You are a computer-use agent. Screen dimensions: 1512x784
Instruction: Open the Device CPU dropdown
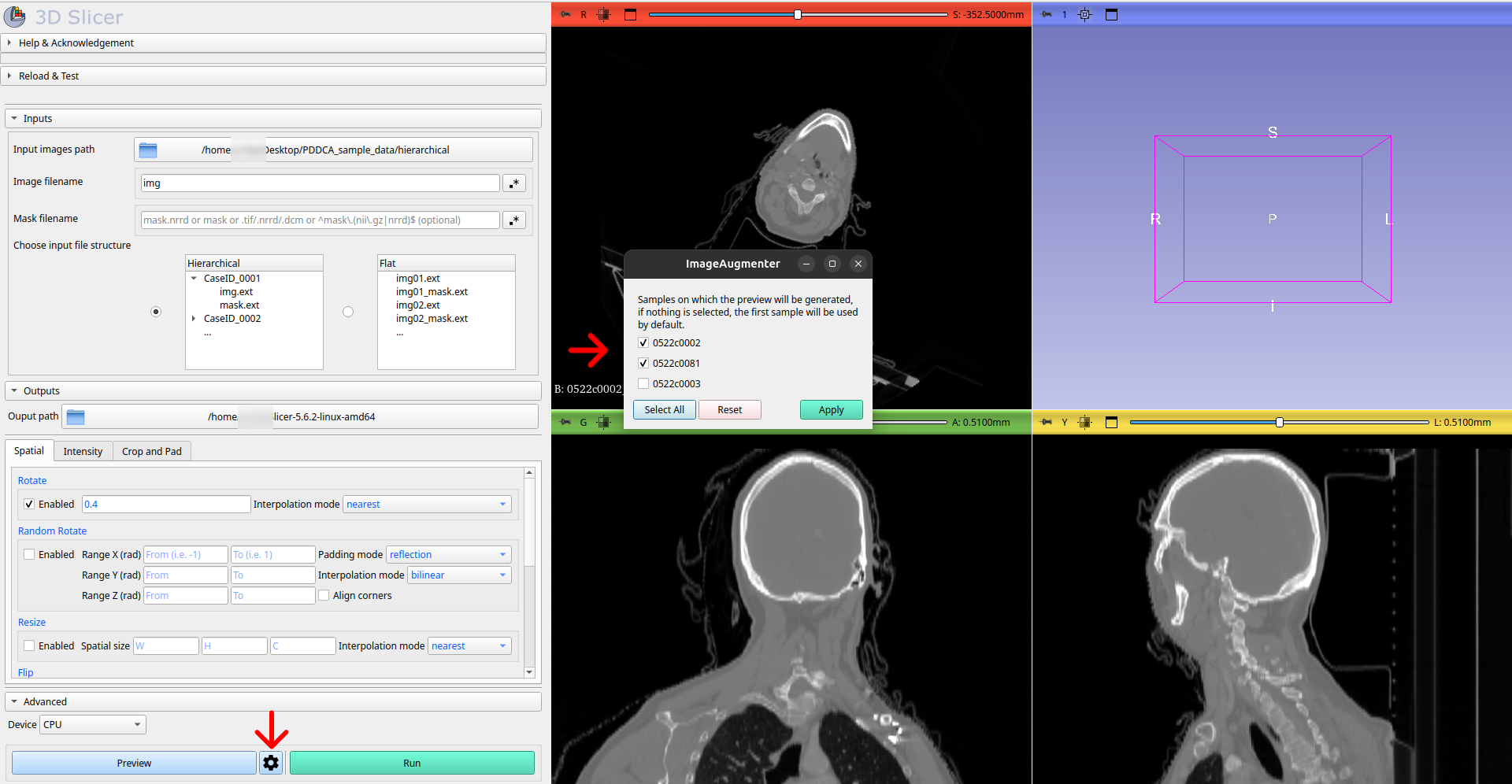coord(93,725)
